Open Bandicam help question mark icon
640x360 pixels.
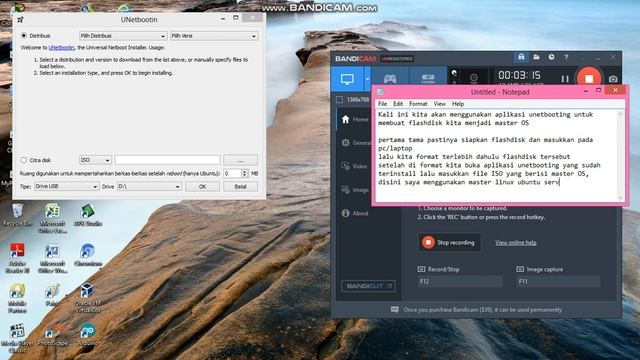click(x=566, y=57)
